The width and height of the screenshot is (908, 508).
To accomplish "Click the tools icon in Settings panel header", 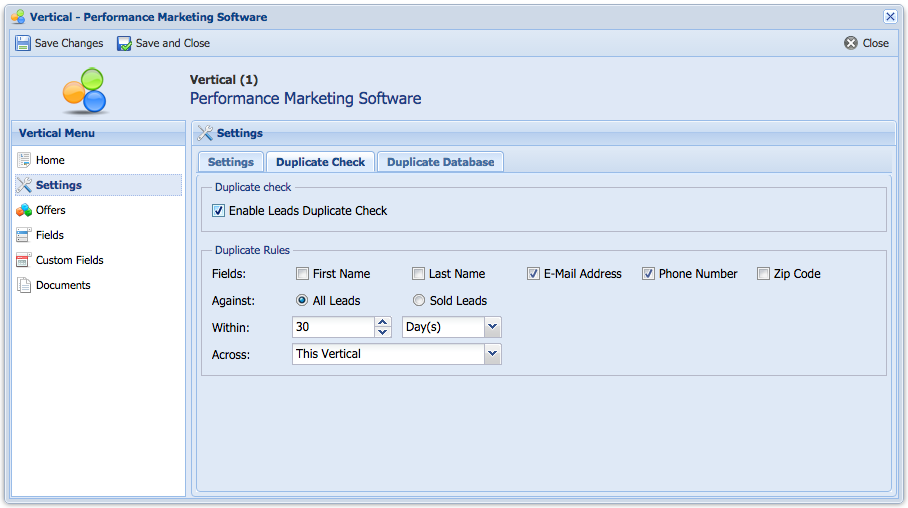I will pyautogui.click(x=205, y=133).
